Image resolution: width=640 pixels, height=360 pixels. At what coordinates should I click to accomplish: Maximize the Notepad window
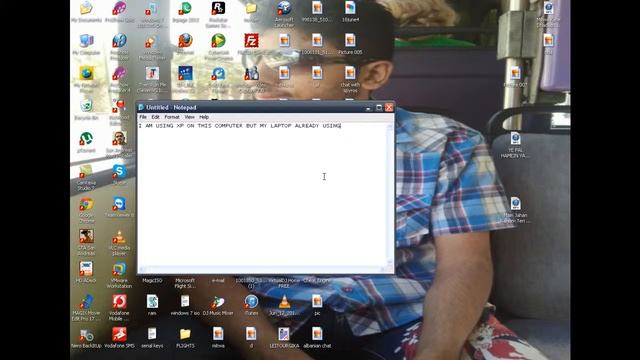coord(379,107)
